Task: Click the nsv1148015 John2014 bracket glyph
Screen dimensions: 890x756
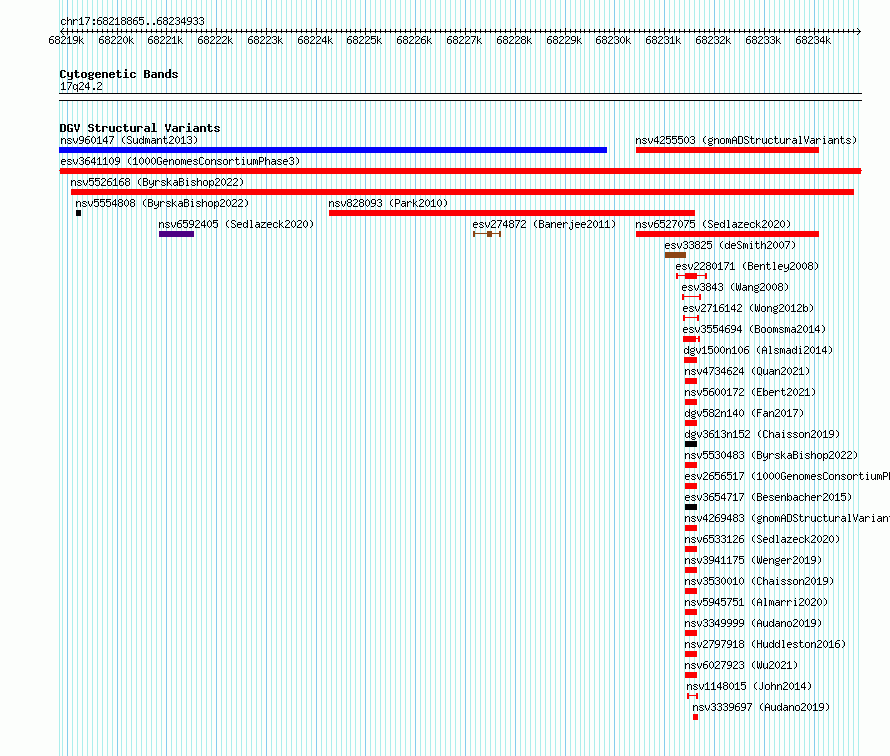Action: tap(692, 696)
